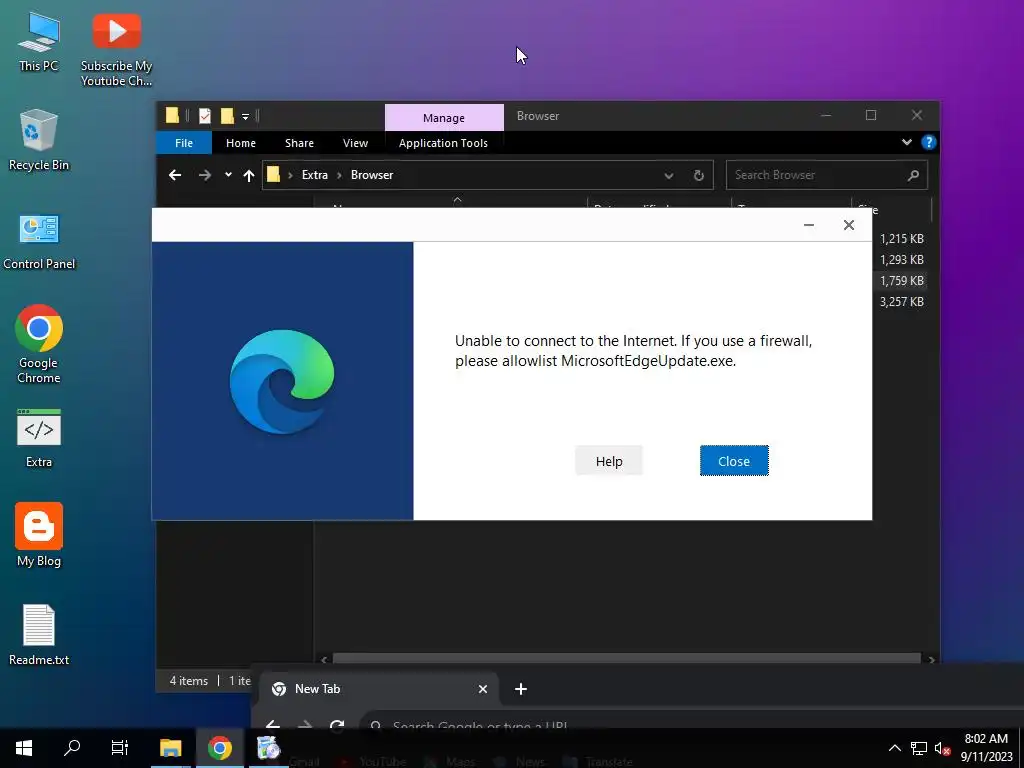The image size is (1024, 768).
Task: Reload page in Chrome window
Action: pos(336,725)
